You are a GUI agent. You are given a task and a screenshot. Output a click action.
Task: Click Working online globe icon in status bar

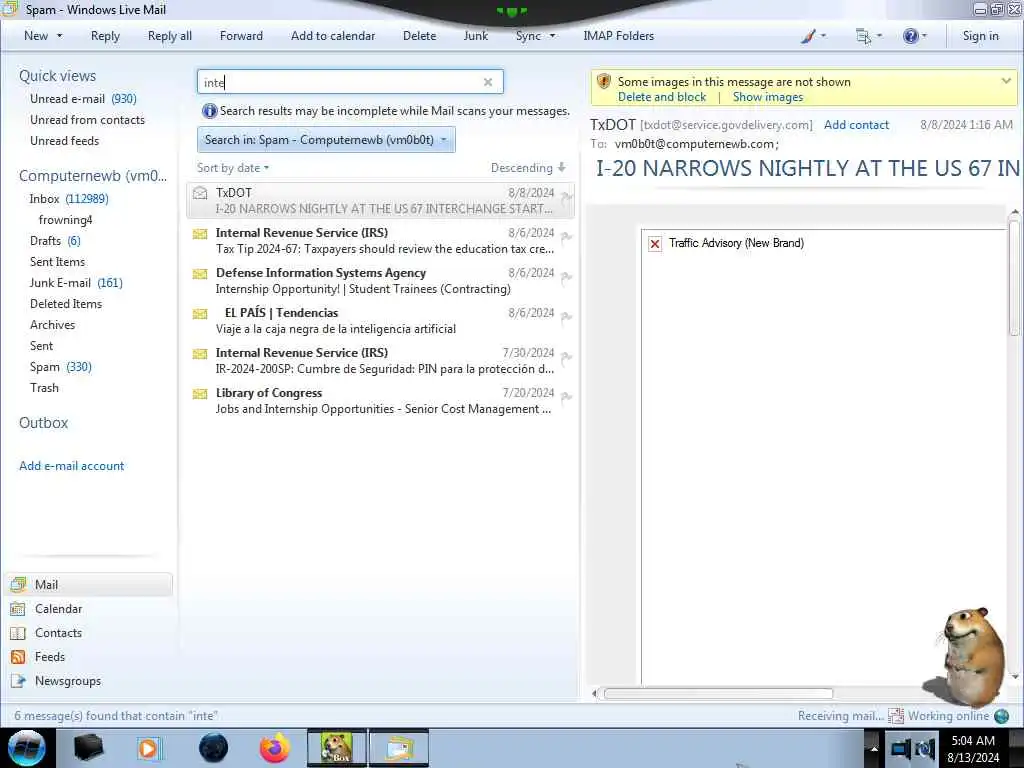coord(1001,716)
